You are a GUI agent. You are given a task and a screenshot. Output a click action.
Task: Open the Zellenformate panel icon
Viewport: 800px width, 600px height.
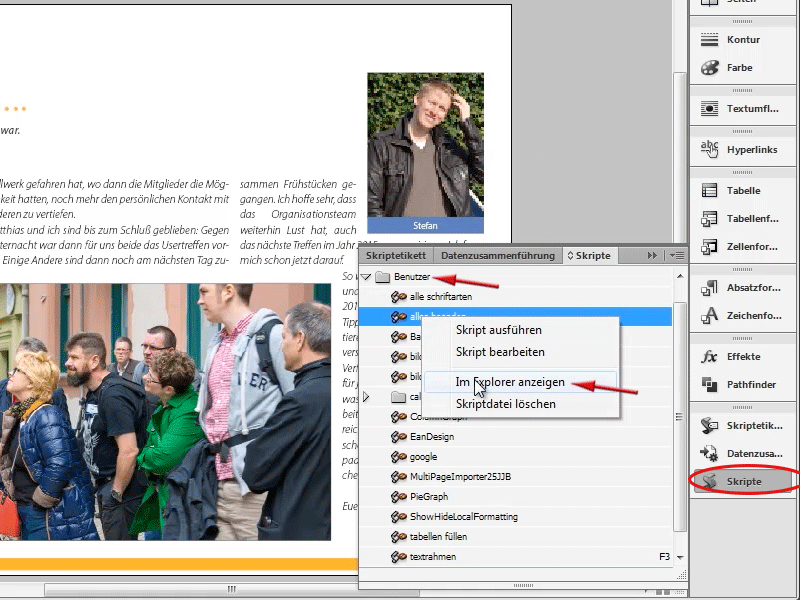(709, 246)
